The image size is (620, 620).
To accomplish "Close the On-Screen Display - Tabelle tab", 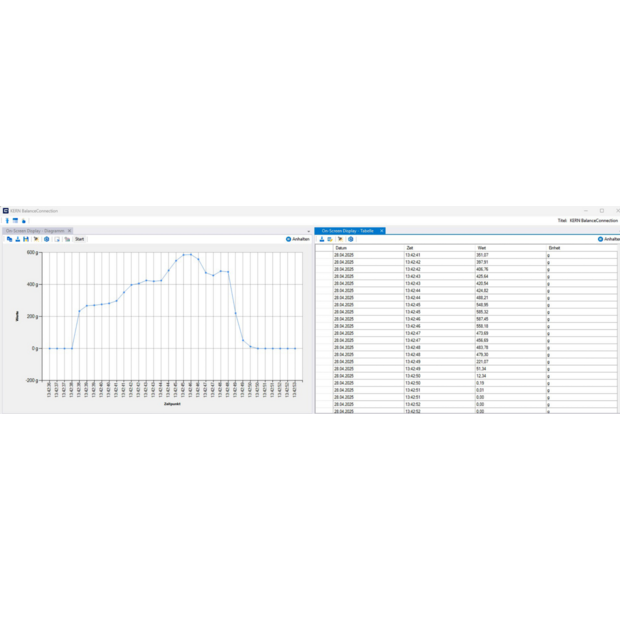I will point(382,230).
